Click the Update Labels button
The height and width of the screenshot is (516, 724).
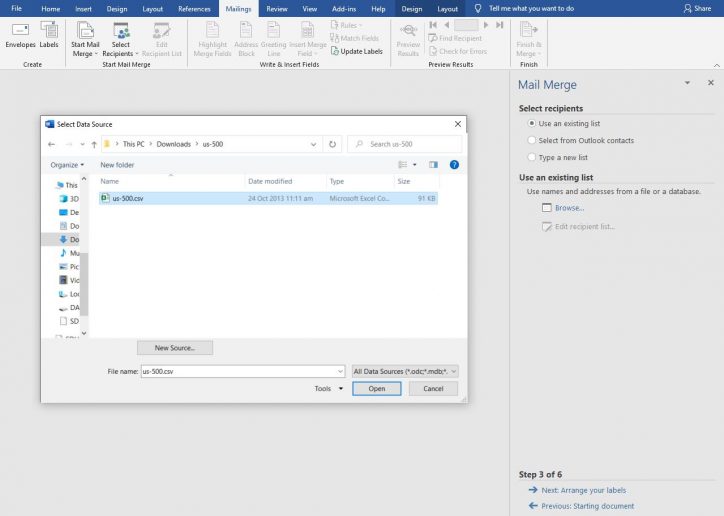pos(356,51)
